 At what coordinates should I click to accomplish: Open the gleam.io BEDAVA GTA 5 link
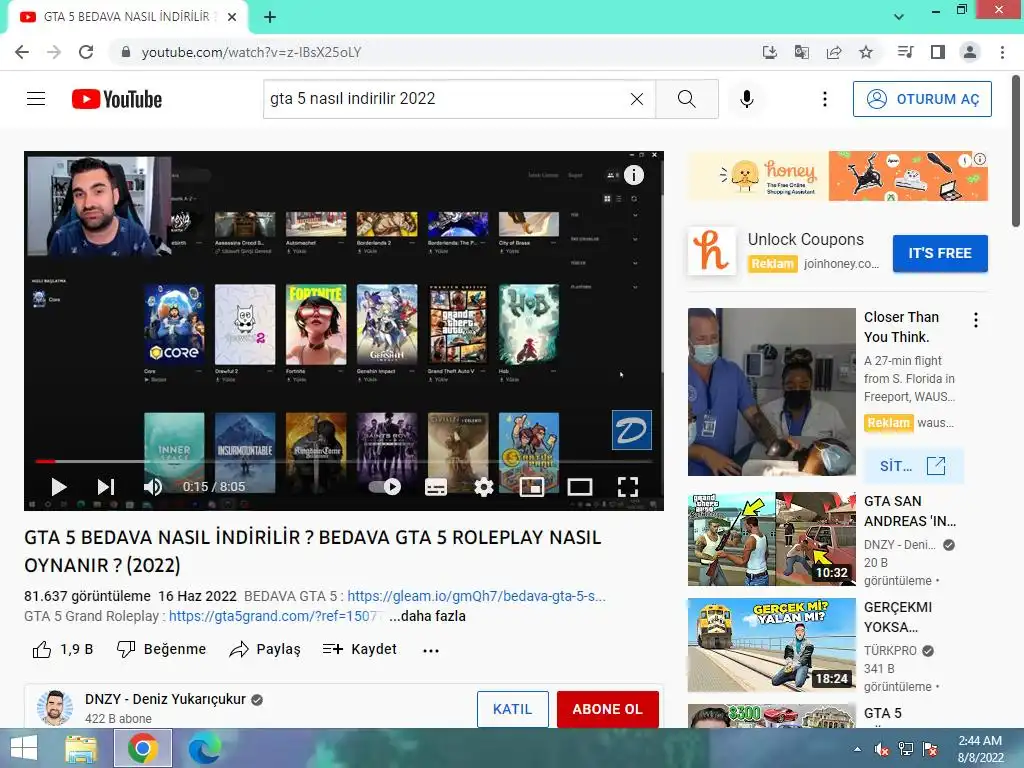point(476,596)
